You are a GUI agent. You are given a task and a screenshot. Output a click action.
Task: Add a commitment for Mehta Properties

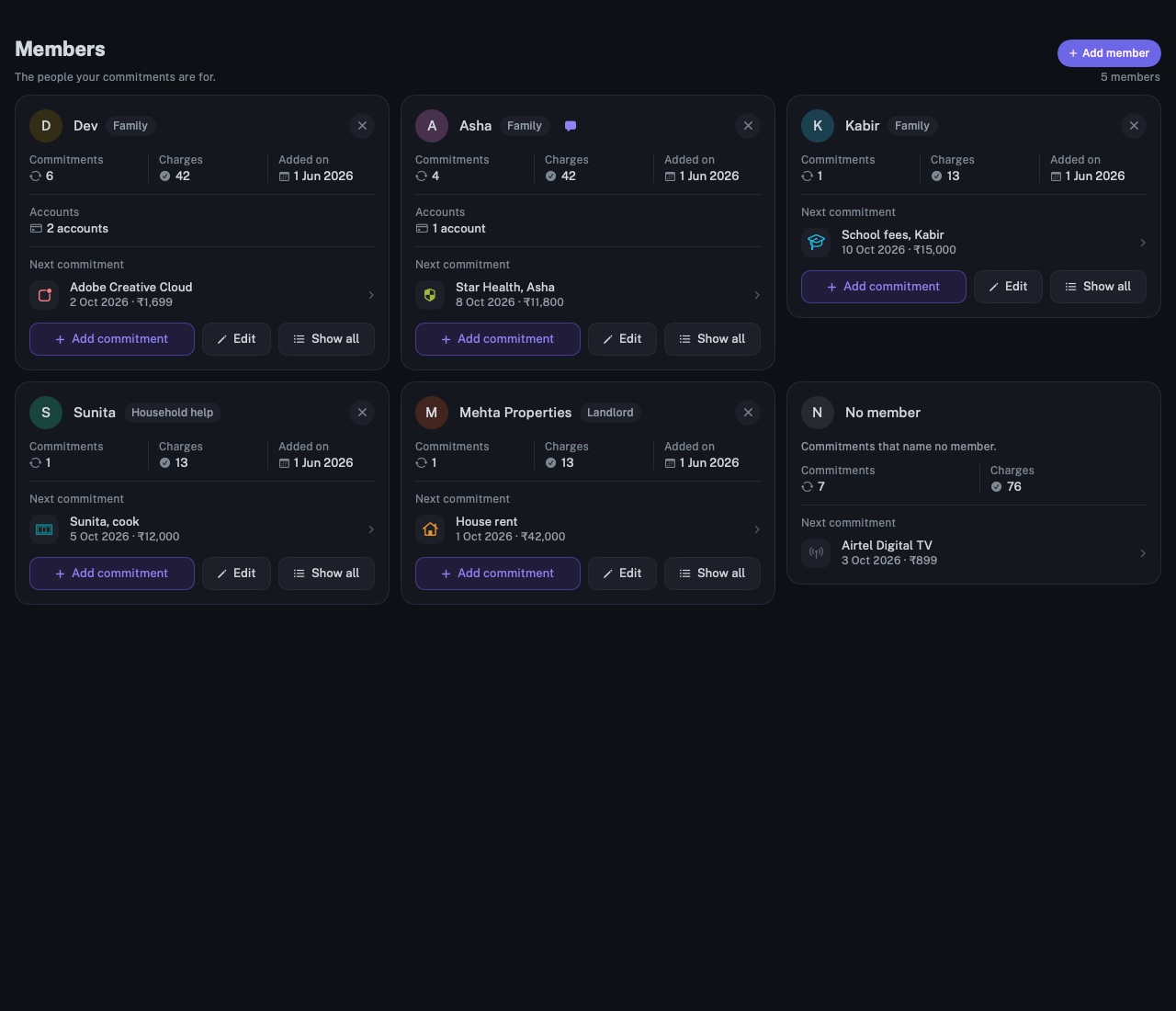coord(498,574)
